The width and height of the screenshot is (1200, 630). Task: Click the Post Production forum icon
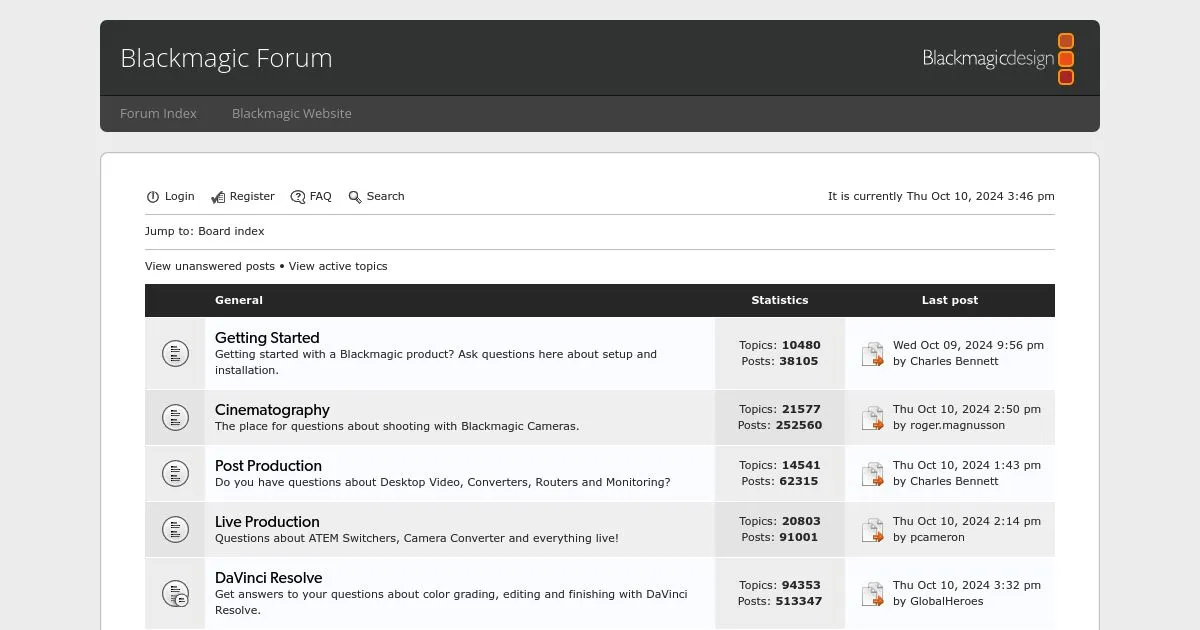(x=175, y=473)
